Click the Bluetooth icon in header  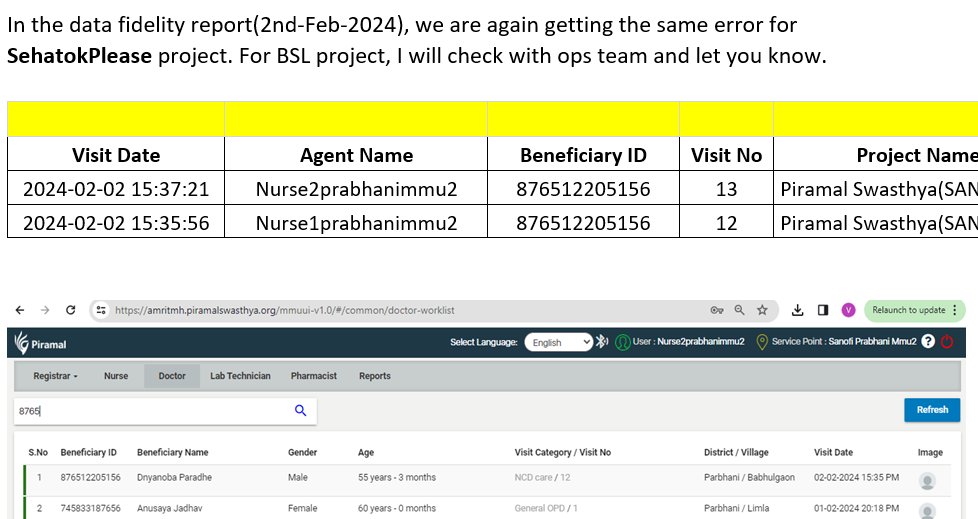(601, 342)
